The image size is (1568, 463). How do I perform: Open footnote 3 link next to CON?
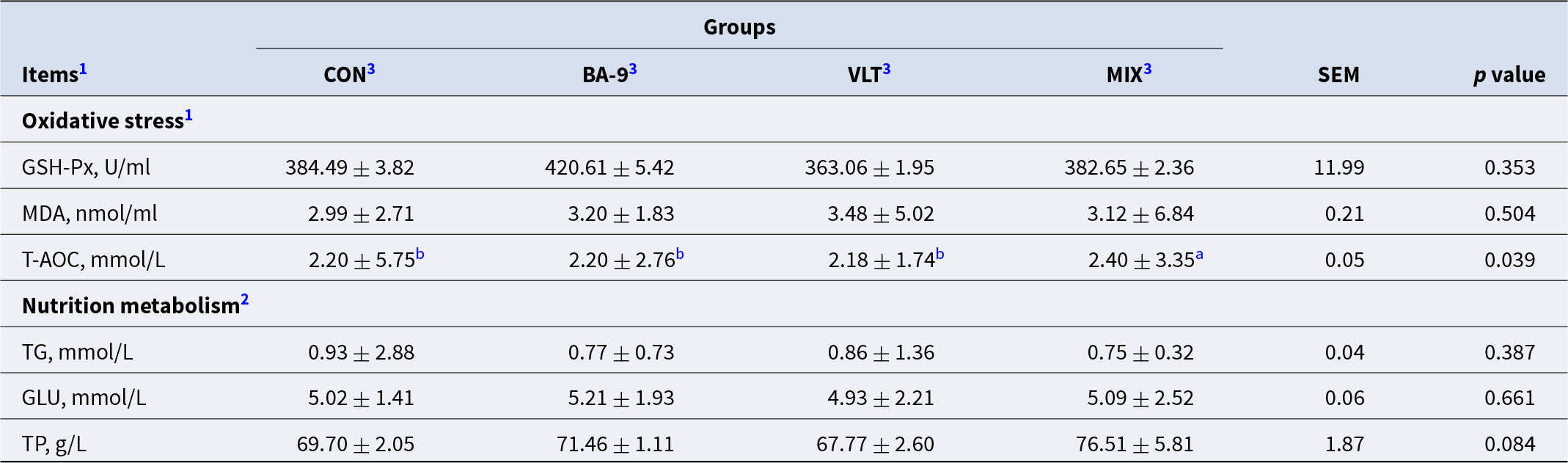[x=371, y=69]
